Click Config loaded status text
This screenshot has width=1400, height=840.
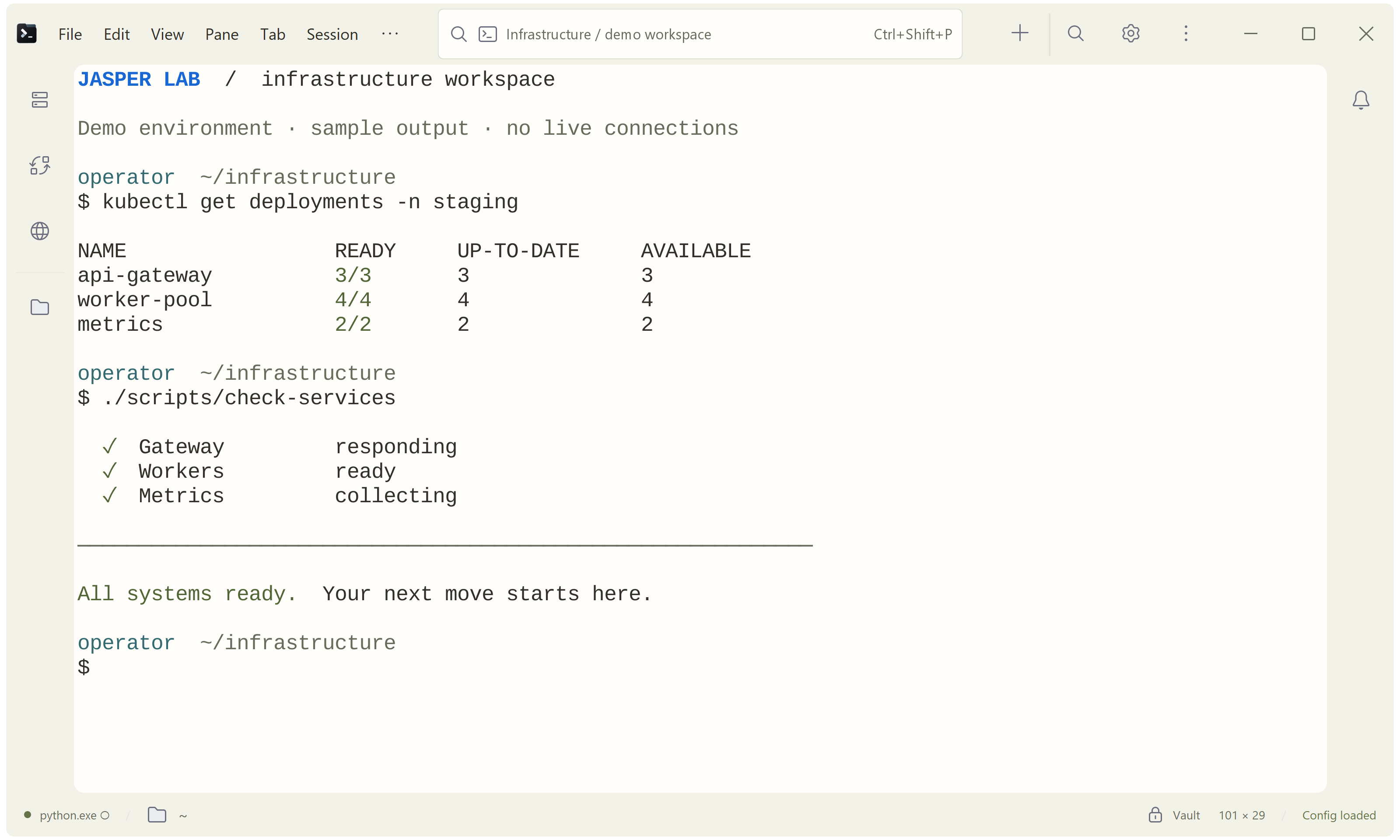[x=1339, y=815]
